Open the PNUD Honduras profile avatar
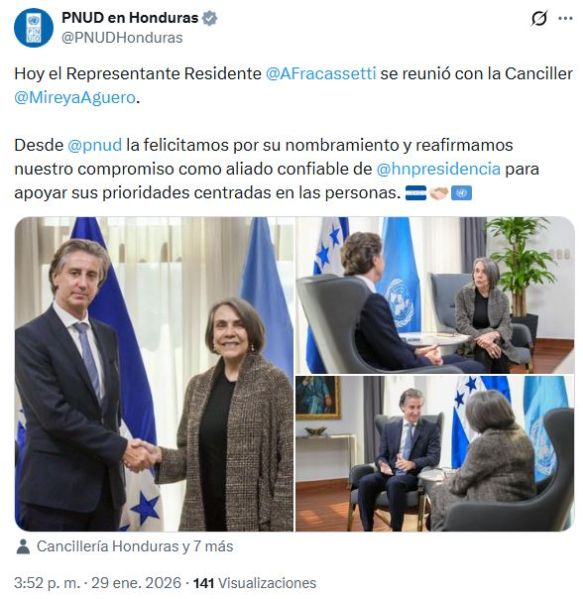The height and width of the screenshot is (599, 583). click(34, 28)
